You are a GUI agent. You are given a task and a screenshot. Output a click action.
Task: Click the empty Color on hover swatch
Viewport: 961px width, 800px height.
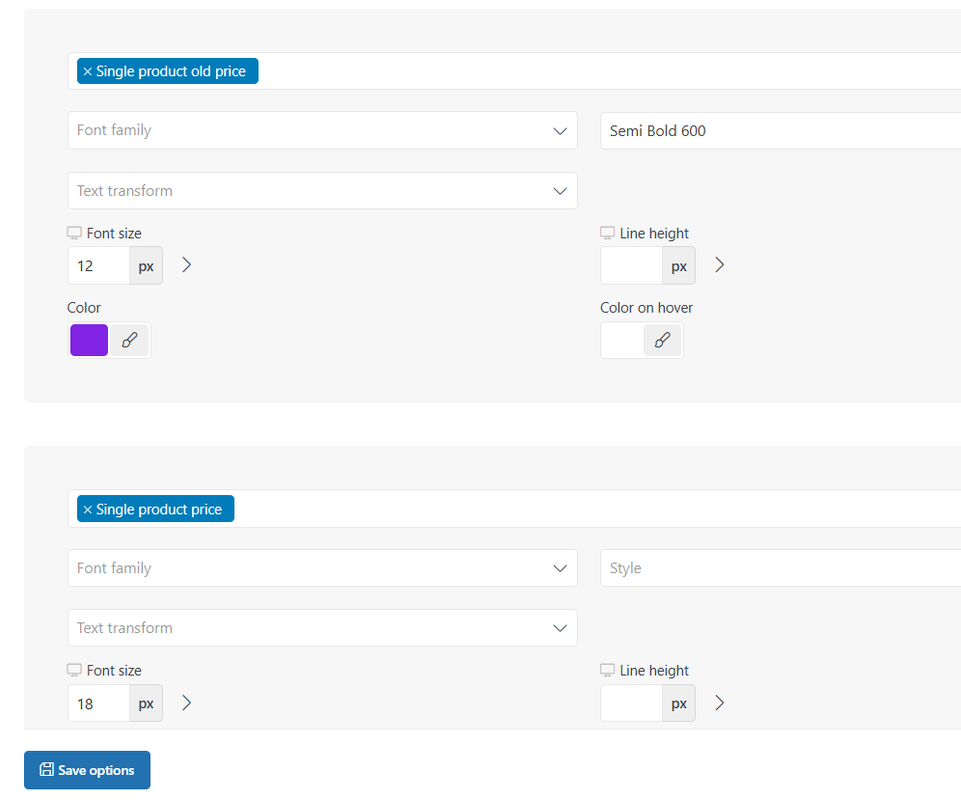[622, 340]
